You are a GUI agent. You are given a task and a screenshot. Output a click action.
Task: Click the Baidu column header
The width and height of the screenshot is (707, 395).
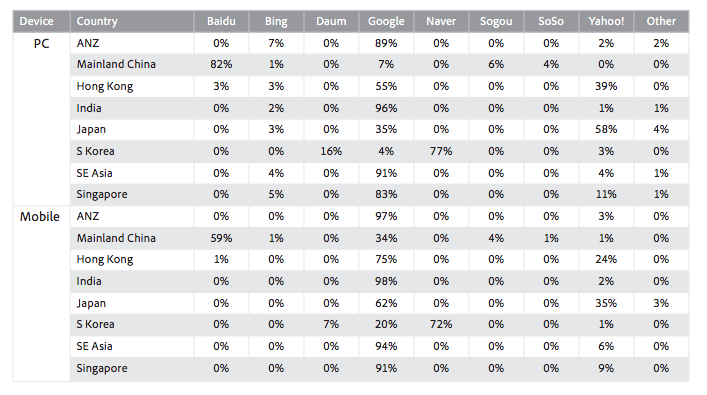pos(221,21)
